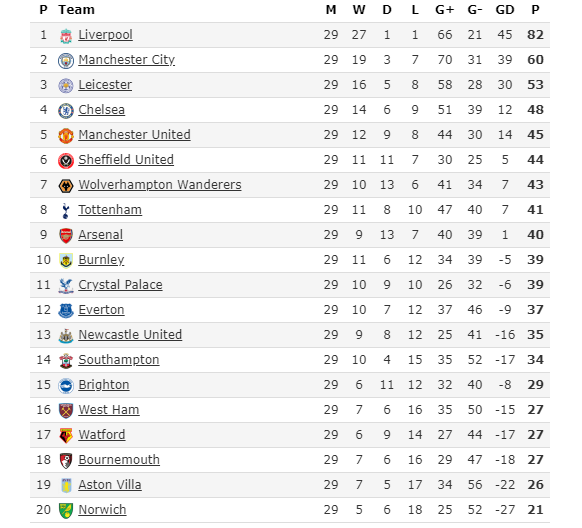Screen dimensions: 582x528
Task: Open the Sheffield United team page
Action: pos(126,160)
